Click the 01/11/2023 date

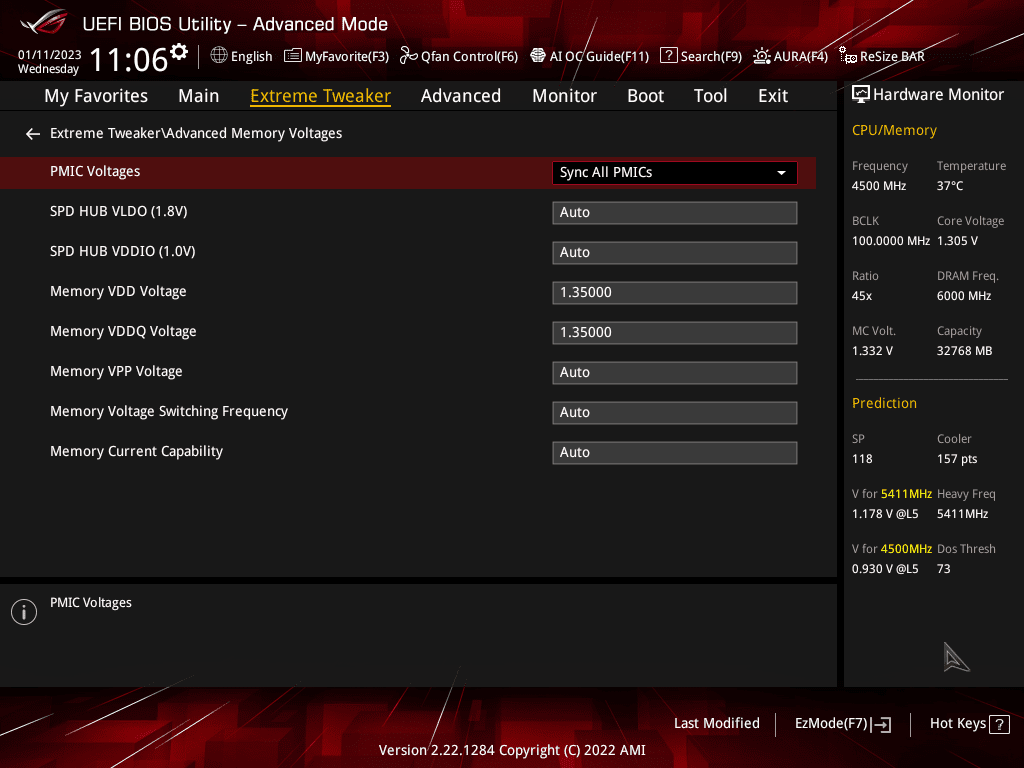click(x=50, y=55)
